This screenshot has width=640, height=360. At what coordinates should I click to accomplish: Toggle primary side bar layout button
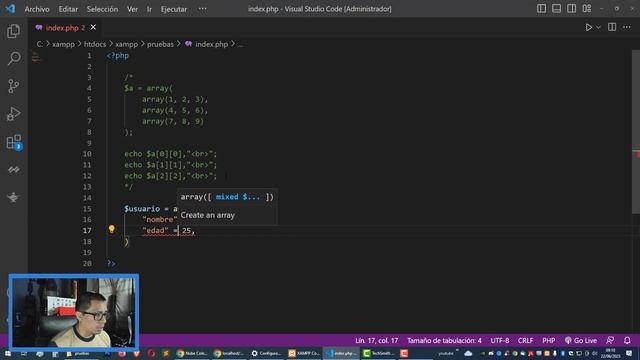coord(541,9)
